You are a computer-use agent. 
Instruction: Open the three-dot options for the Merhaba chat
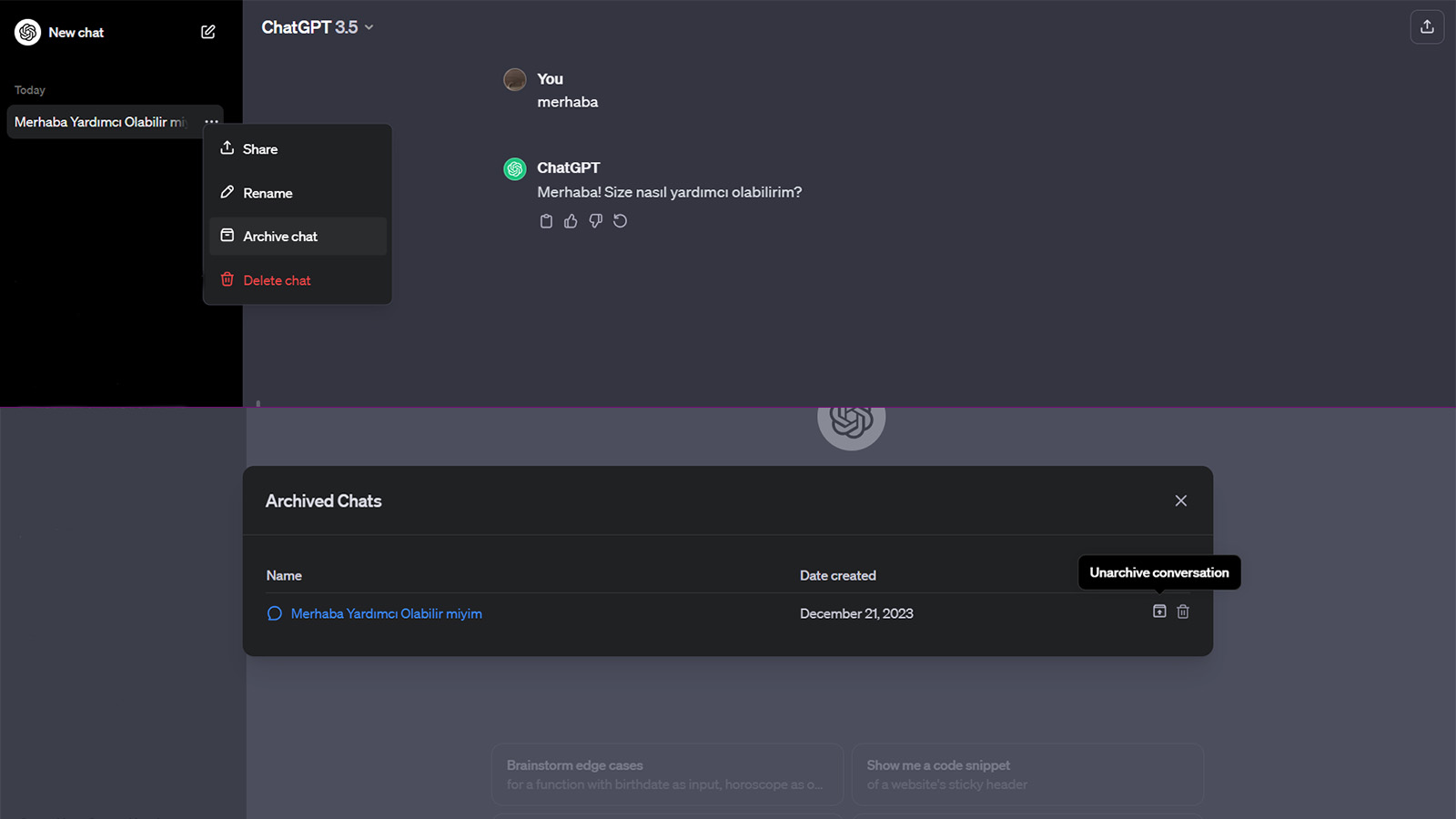tap(211, 122)
